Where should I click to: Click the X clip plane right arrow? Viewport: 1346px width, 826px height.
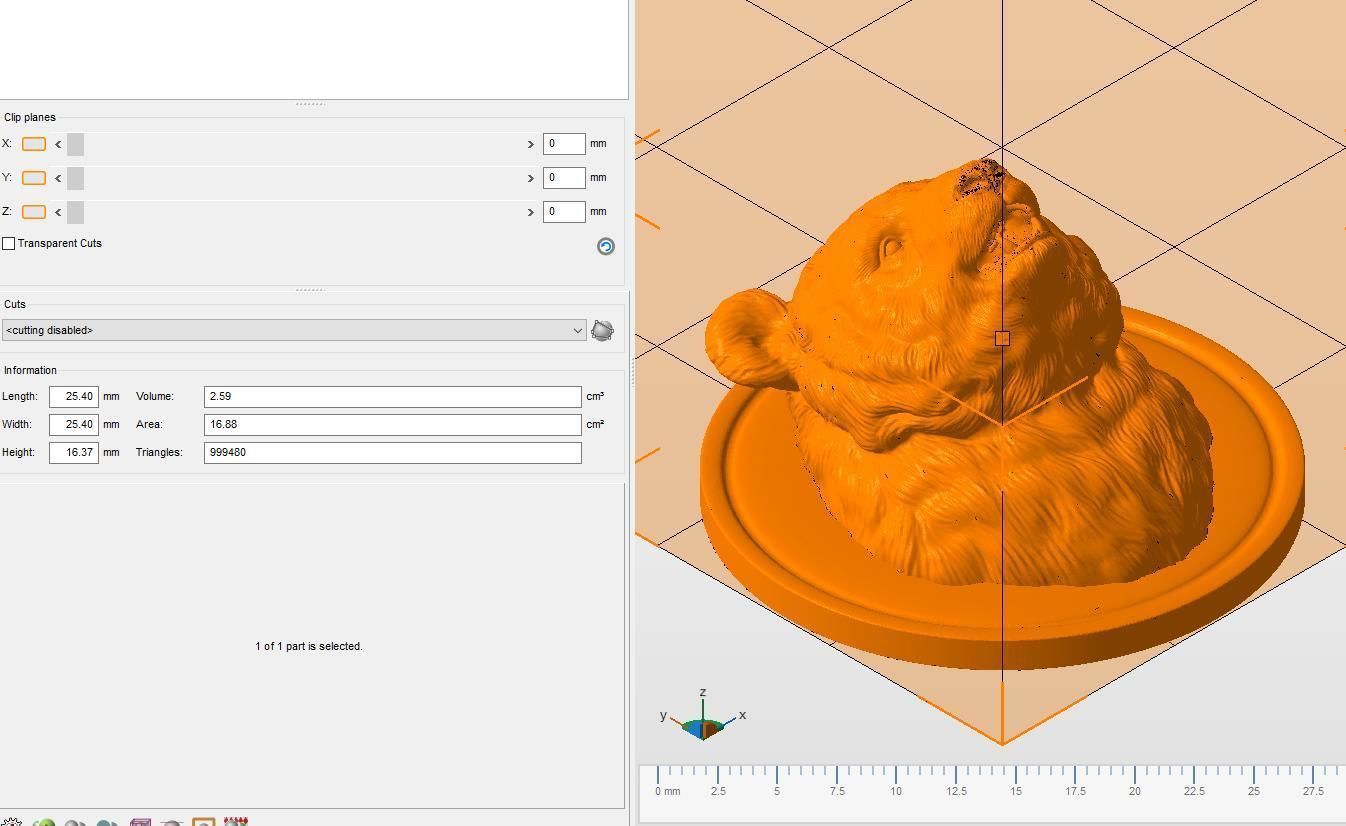tap(530, 144)
